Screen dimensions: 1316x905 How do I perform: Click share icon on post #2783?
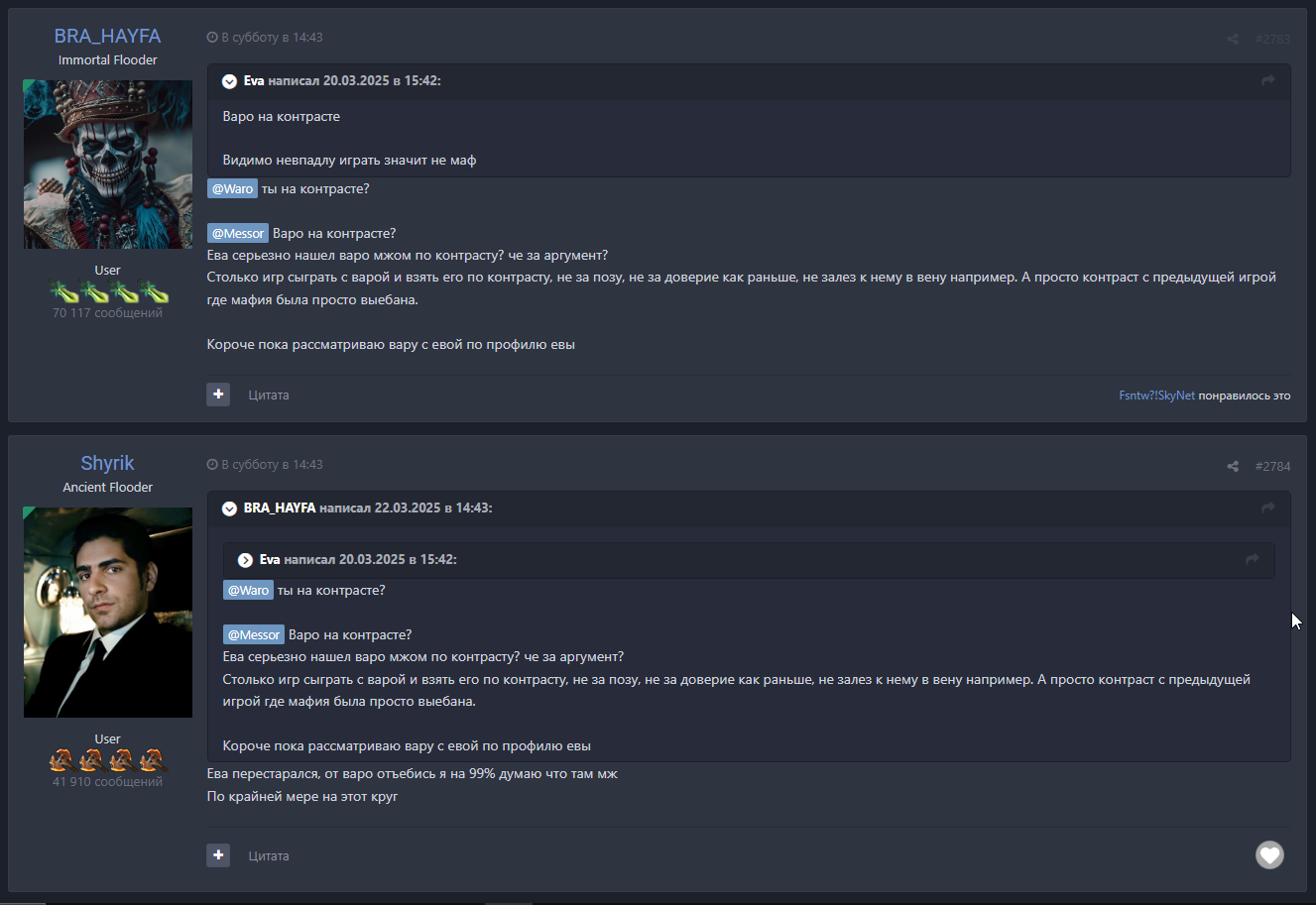(1233, 39)
